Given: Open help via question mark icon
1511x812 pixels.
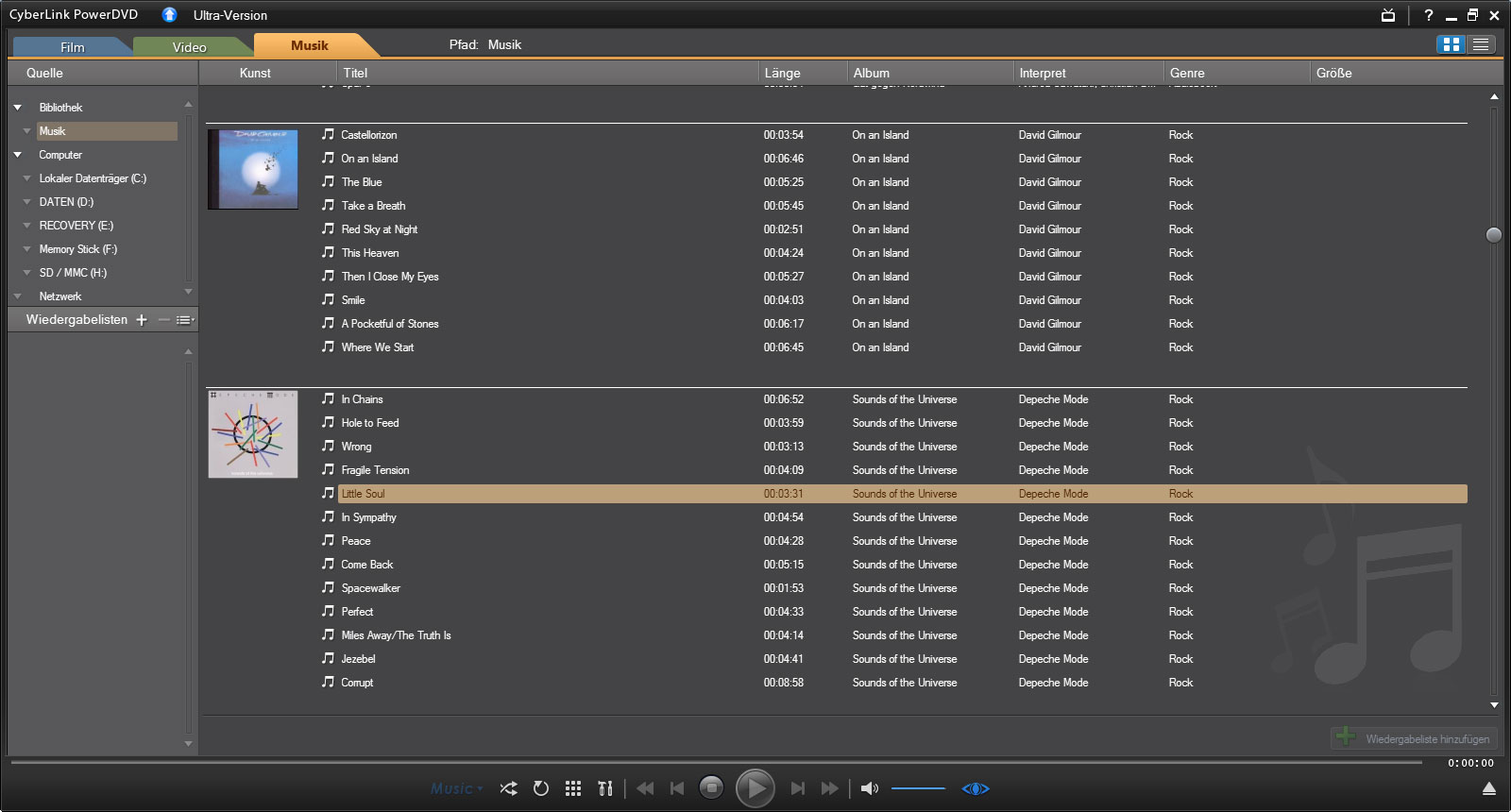Looking at the screenshot, I should point(1429,15).
